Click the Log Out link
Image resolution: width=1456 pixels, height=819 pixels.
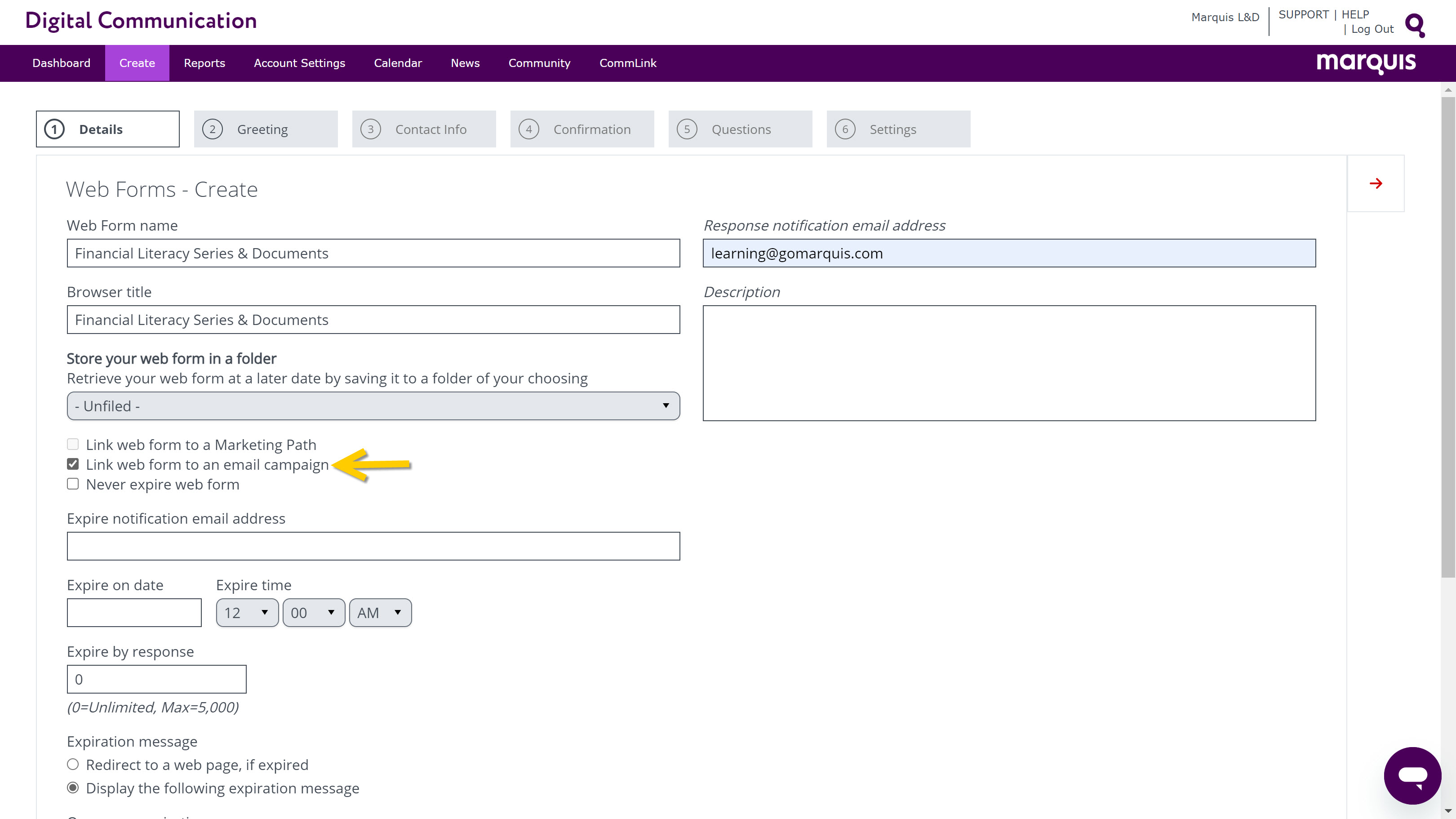click(x=1372, y=29)
